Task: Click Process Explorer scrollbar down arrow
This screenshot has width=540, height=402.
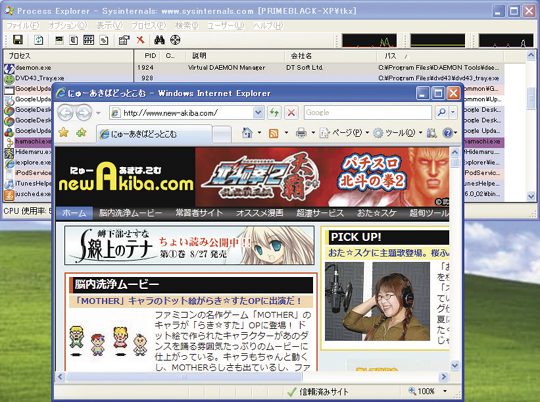Action: [531, 196]
